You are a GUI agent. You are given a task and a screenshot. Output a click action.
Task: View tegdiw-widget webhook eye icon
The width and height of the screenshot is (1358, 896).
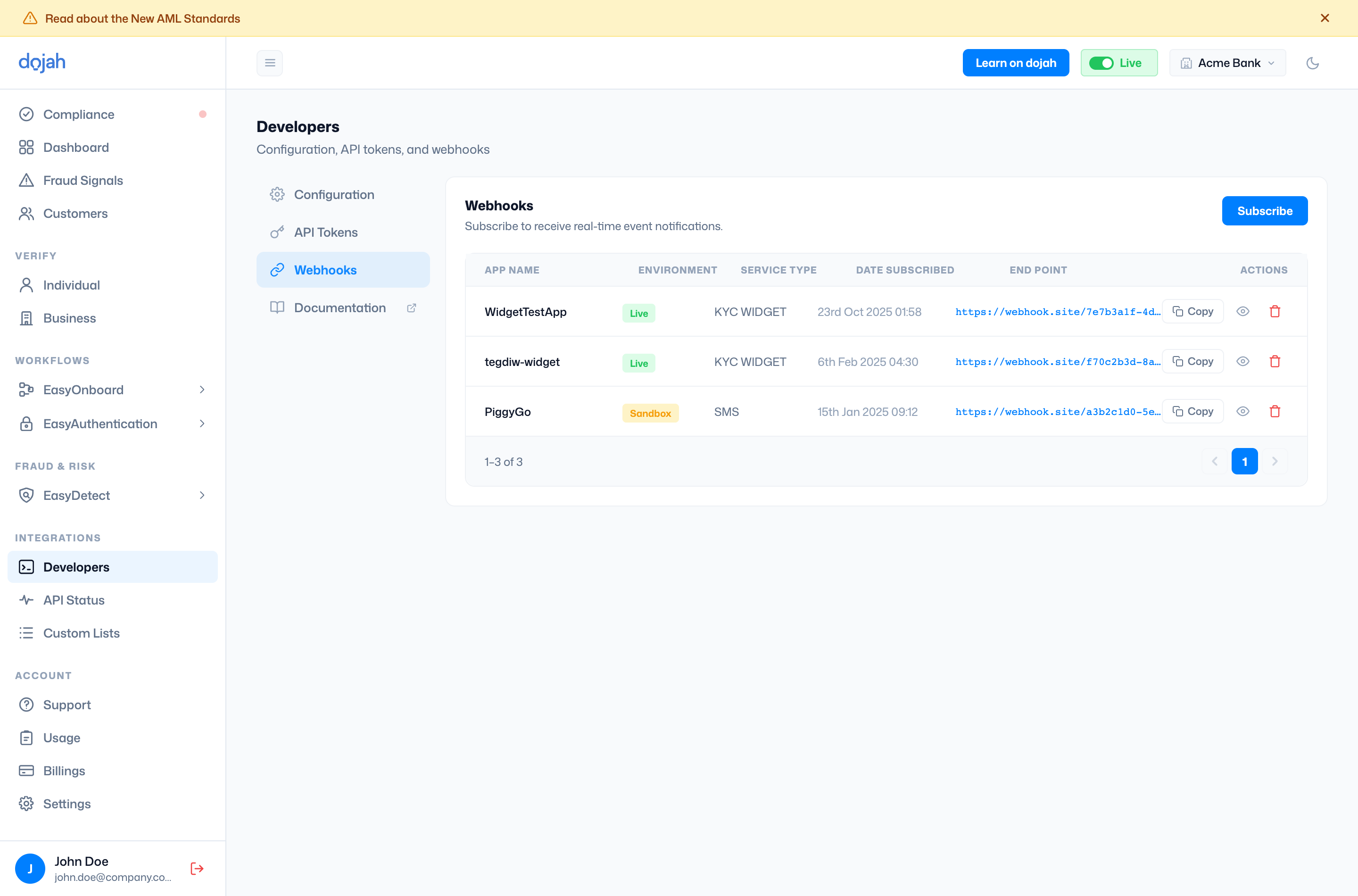1242,361
